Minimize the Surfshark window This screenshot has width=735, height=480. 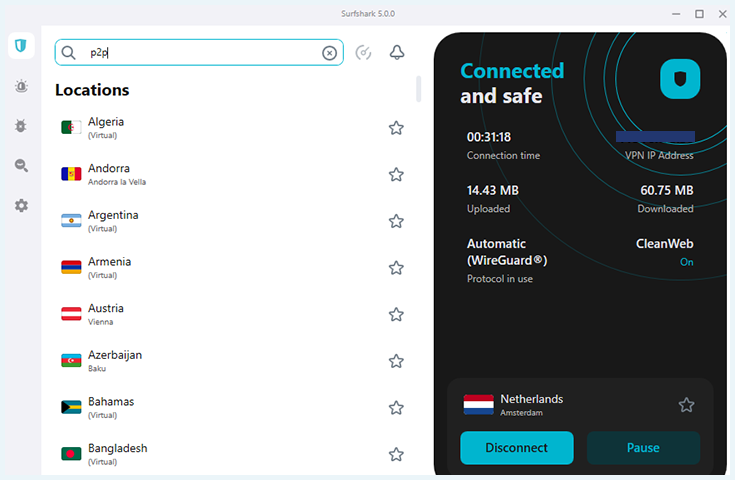point(676,14)
